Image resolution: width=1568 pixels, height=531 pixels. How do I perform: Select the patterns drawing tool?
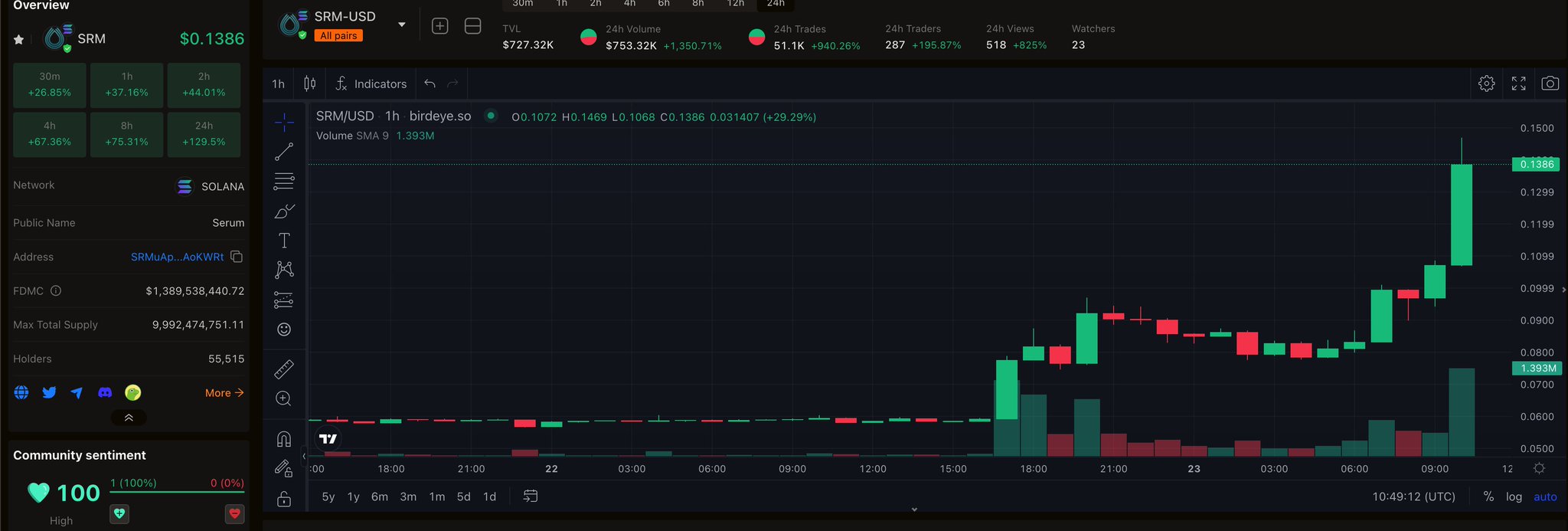[284, 270]
